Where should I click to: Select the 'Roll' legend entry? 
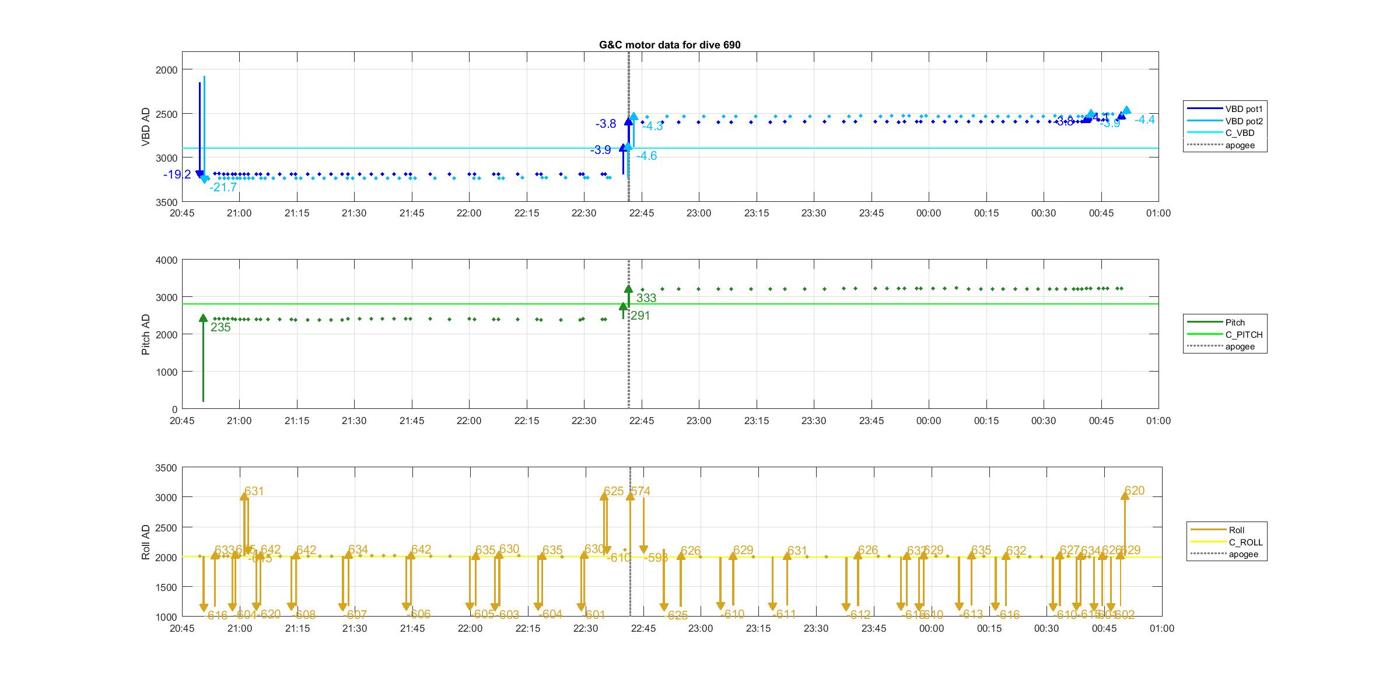click(x=1218, y=529)
